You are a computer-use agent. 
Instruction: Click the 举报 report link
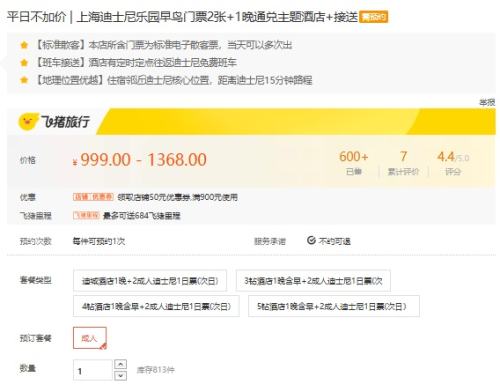[487, 102]
